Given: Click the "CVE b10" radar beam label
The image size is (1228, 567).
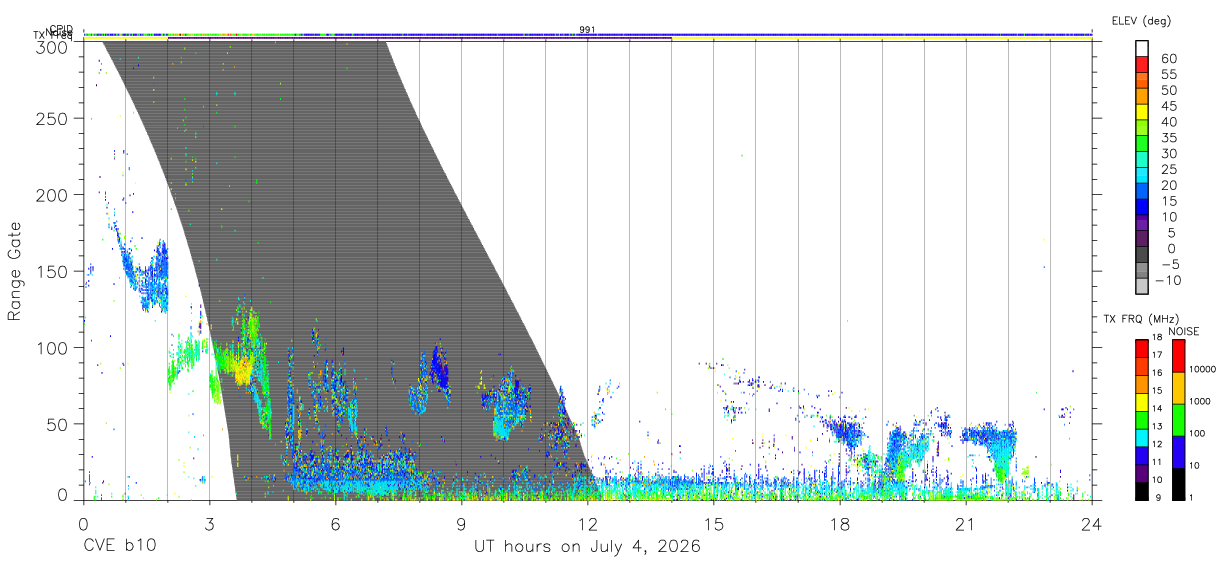Looking at the screenshot, I should (119, 547).
